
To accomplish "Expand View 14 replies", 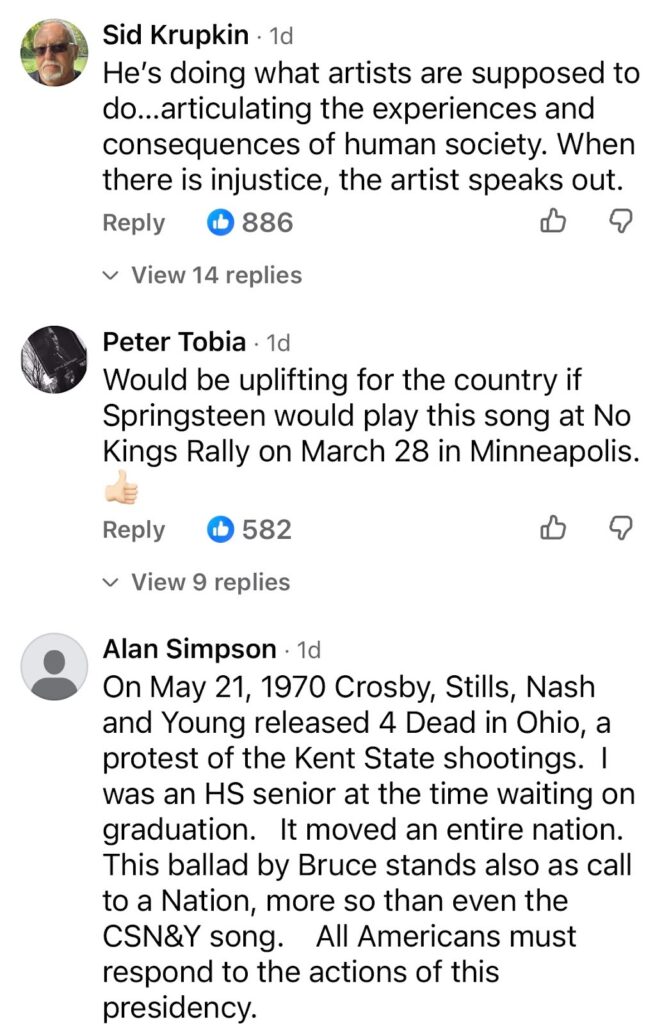I will 216,274.
